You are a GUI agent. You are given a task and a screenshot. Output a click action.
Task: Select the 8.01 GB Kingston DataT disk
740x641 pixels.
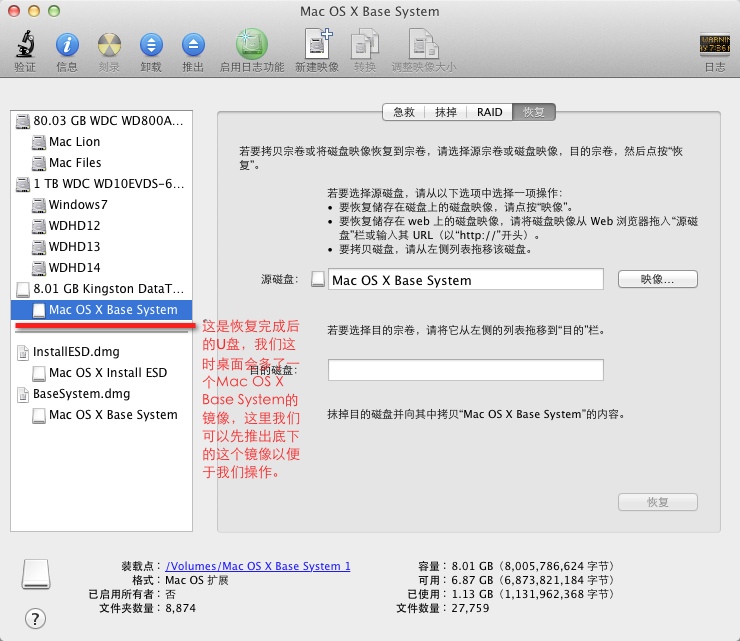101,289
